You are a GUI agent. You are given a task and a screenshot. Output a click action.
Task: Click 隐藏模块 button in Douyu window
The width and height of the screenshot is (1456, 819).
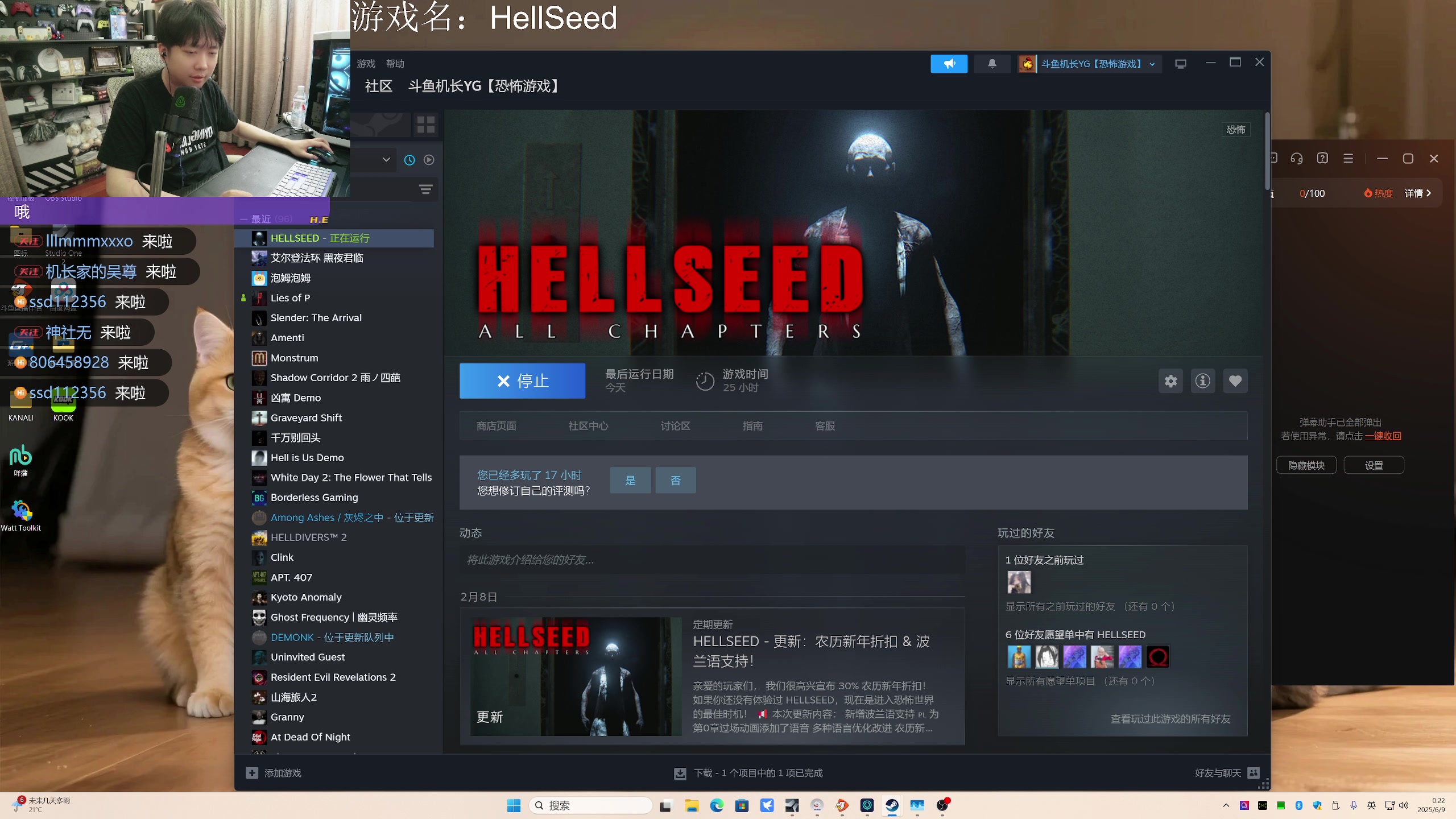coord(1306,465)
